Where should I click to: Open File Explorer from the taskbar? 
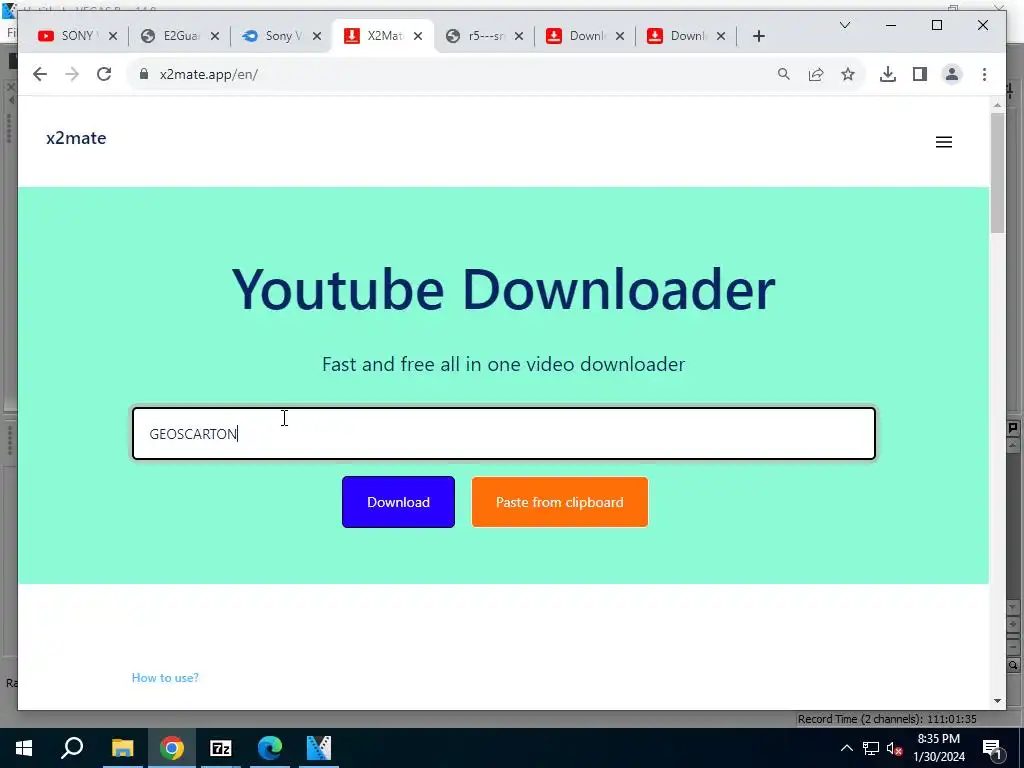(122, 748)
